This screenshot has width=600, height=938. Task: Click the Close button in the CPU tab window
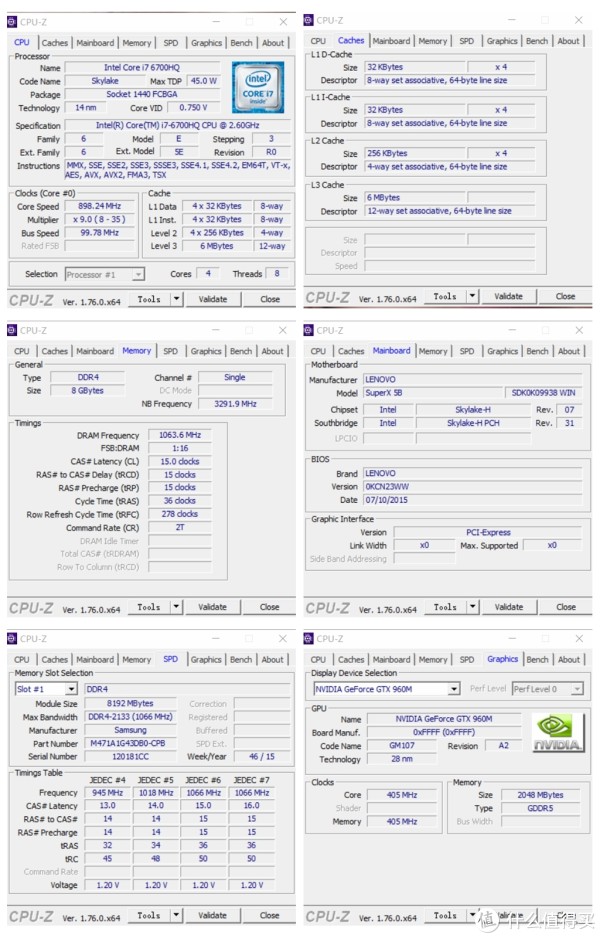269,299
